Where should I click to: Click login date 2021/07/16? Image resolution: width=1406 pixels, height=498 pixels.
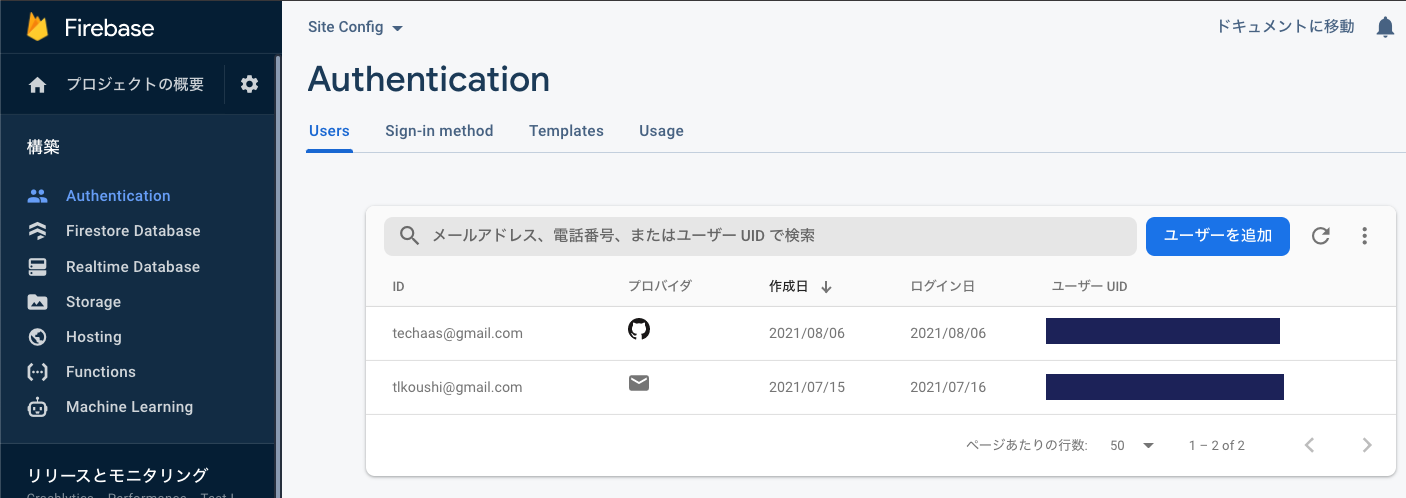point(948,387)
